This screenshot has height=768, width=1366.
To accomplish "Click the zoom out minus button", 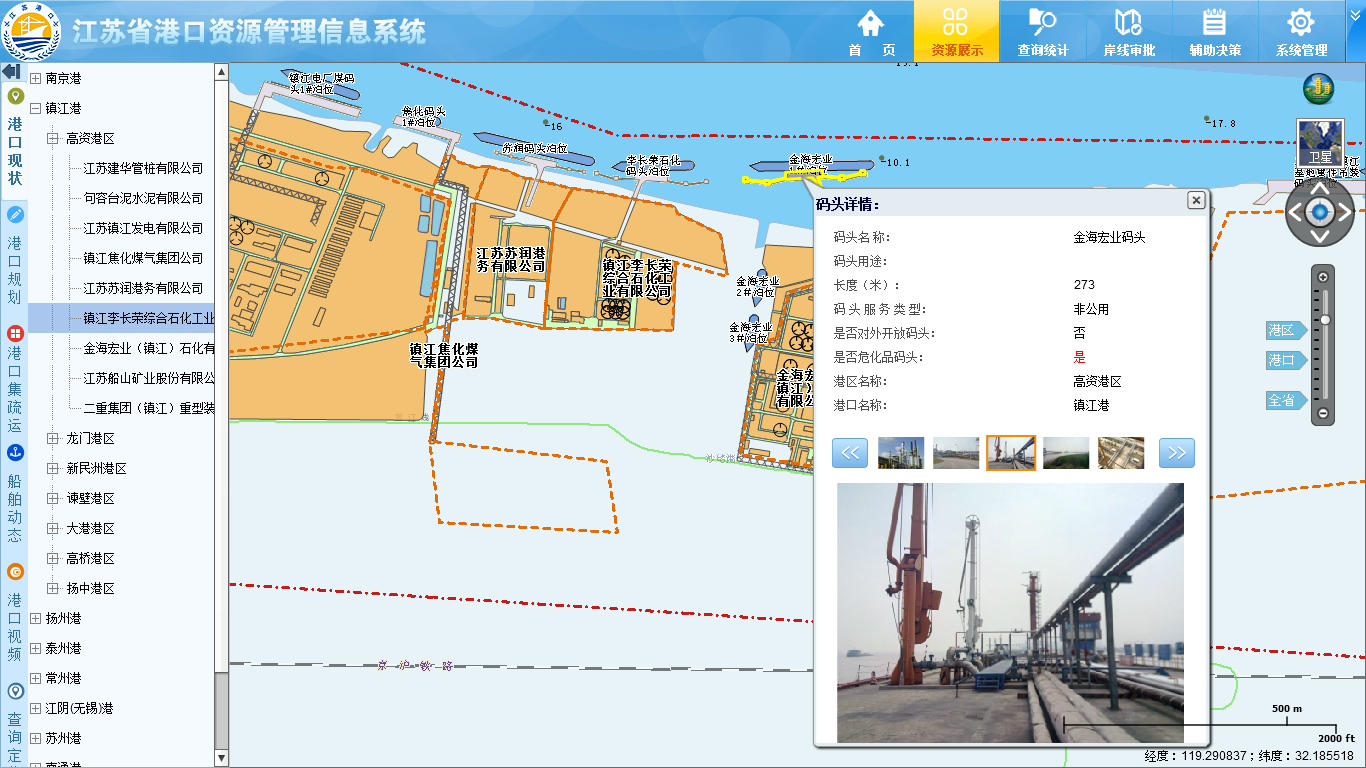I will coord(1323,413).
